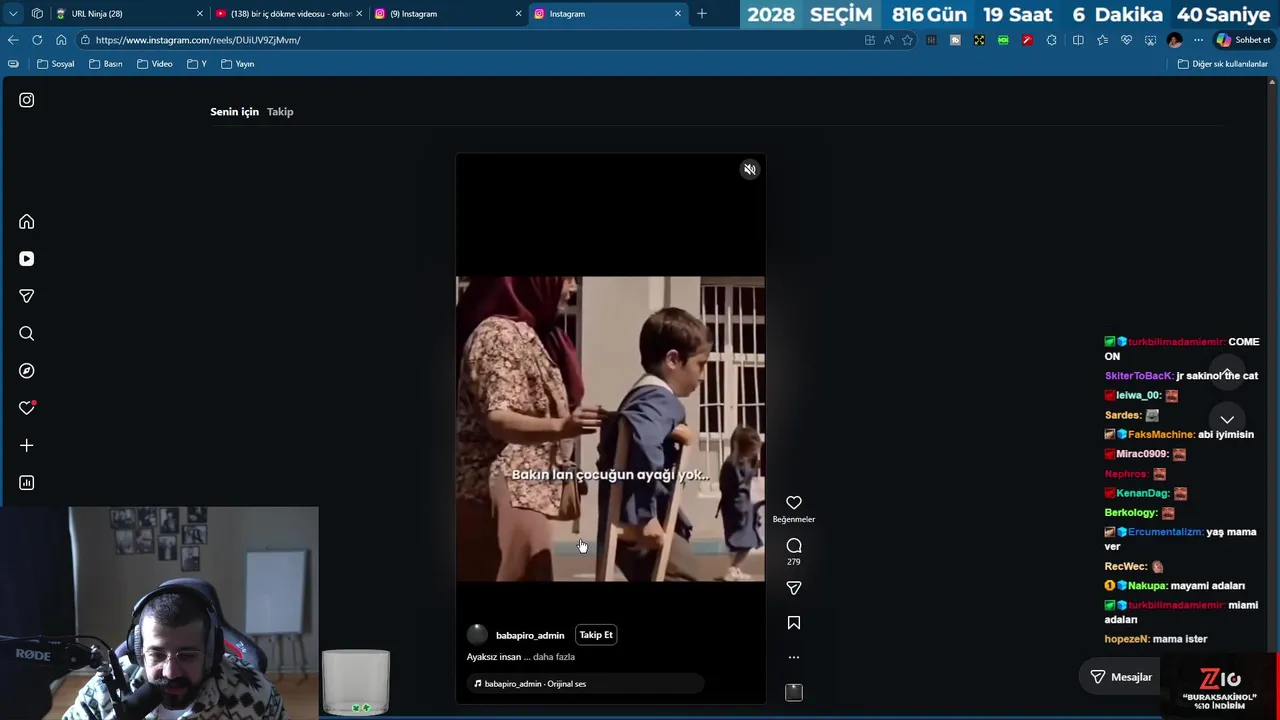Open the Mesajlar floating button

pyautogui.click(x=1121, y=677)
